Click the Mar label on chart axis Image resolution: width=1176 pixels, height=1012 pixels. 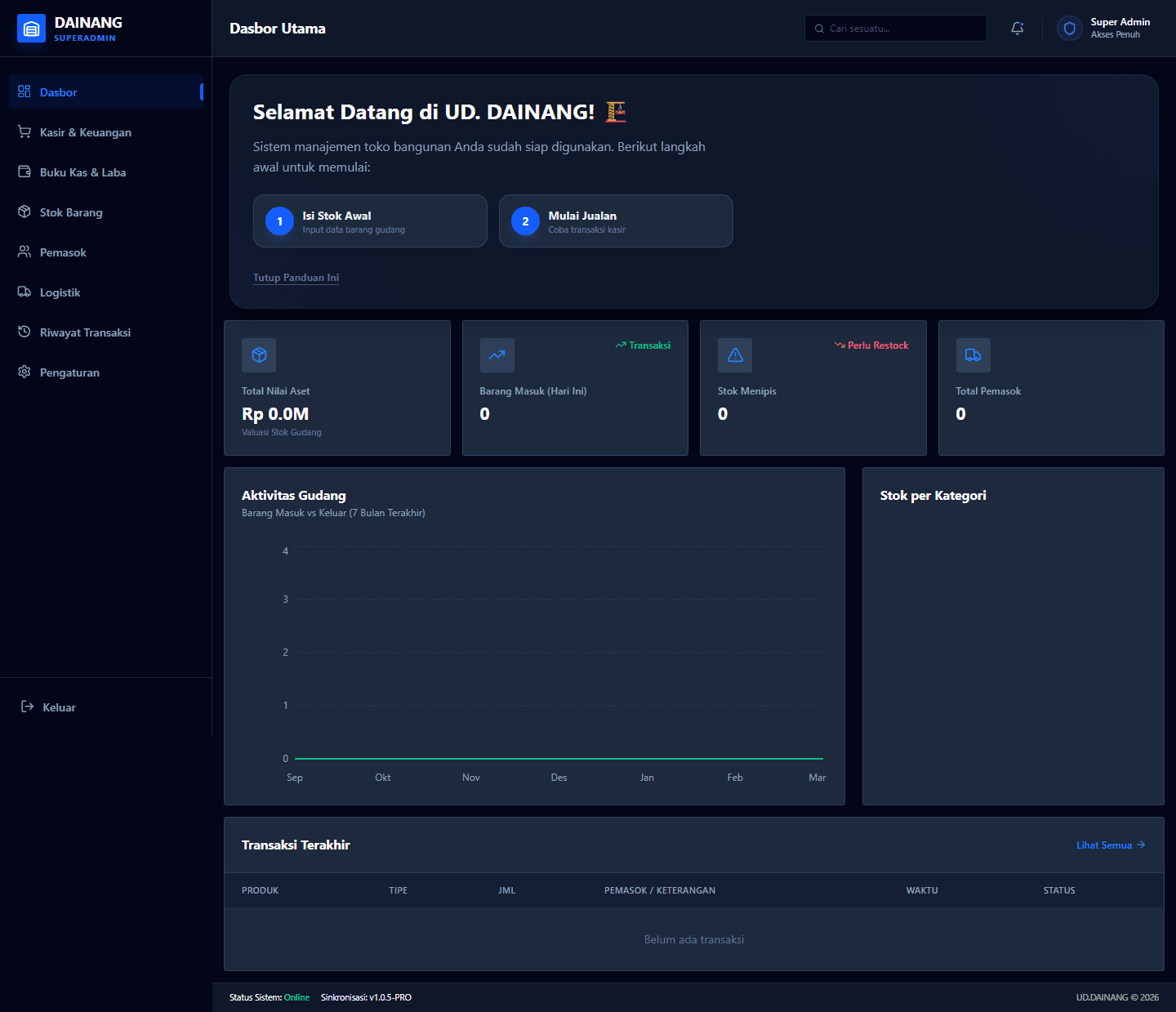click(817, 778)
